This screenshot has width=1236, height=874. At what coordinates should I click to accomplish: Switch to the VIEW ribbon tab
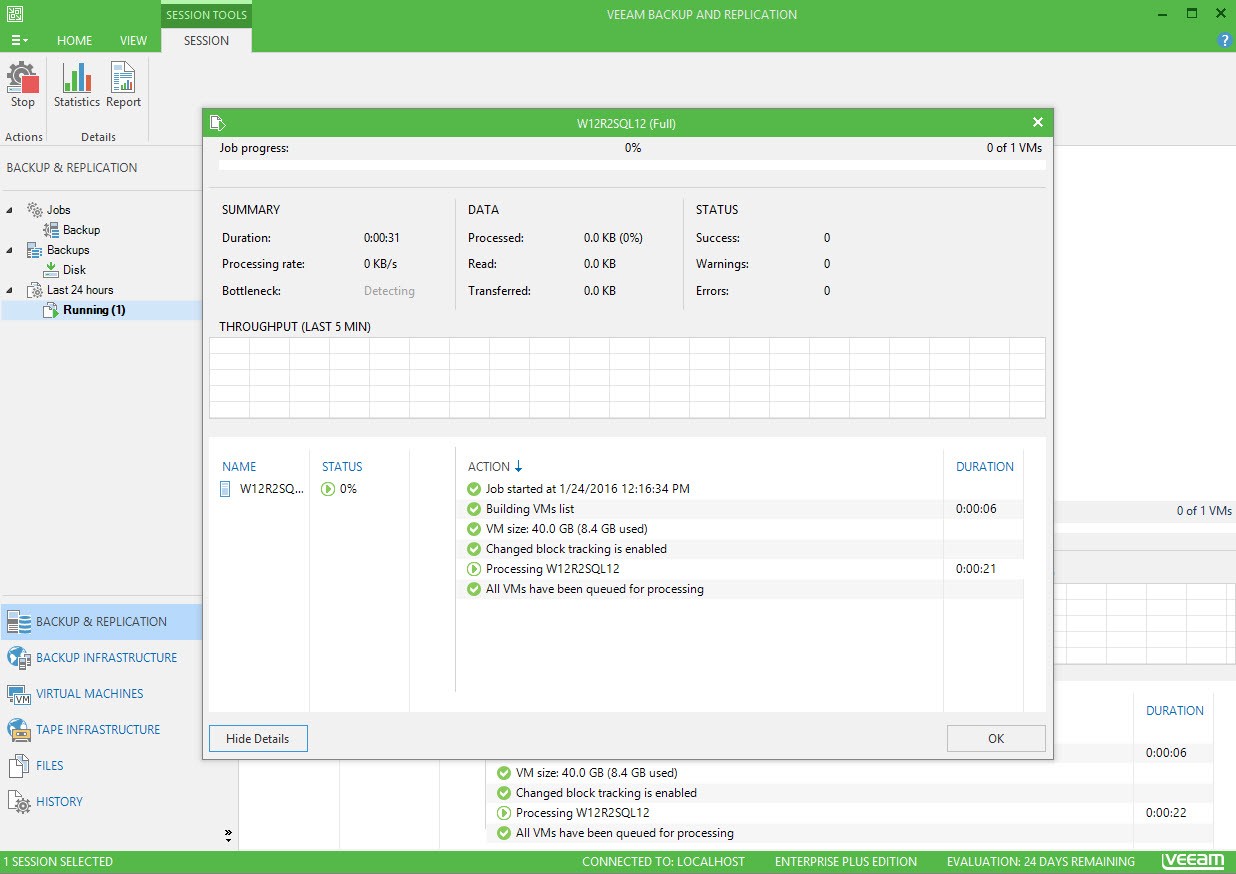tap(133, 41)
